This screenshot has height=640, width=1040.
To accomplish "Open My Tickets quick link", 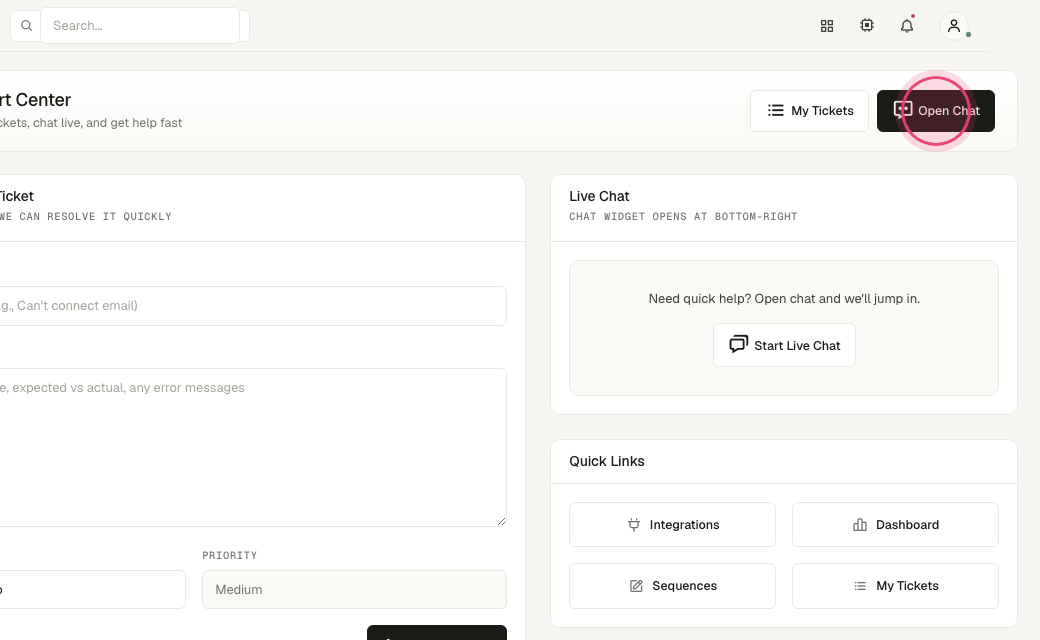I will [895, 586].
